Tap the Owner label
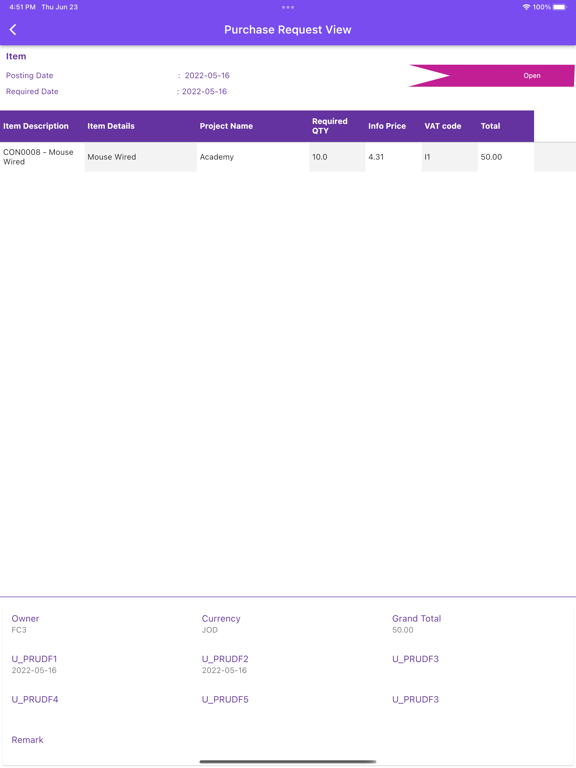 tap(25, 619)
